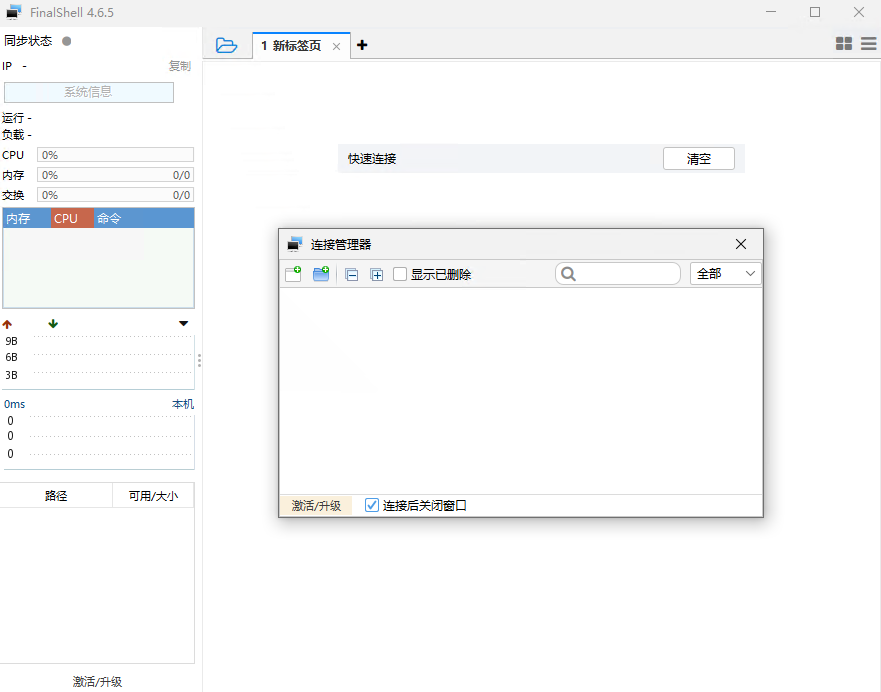Click the 清空 button in quick connect
Screen dimensions: 881x692
point(698,158)
